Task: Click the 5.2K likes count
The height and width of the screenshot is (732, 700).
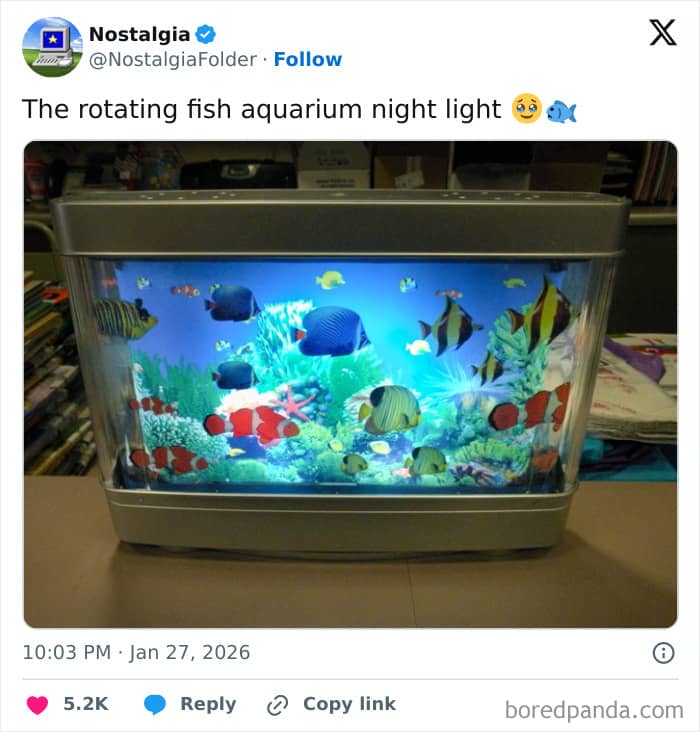Action: [85, 704]
